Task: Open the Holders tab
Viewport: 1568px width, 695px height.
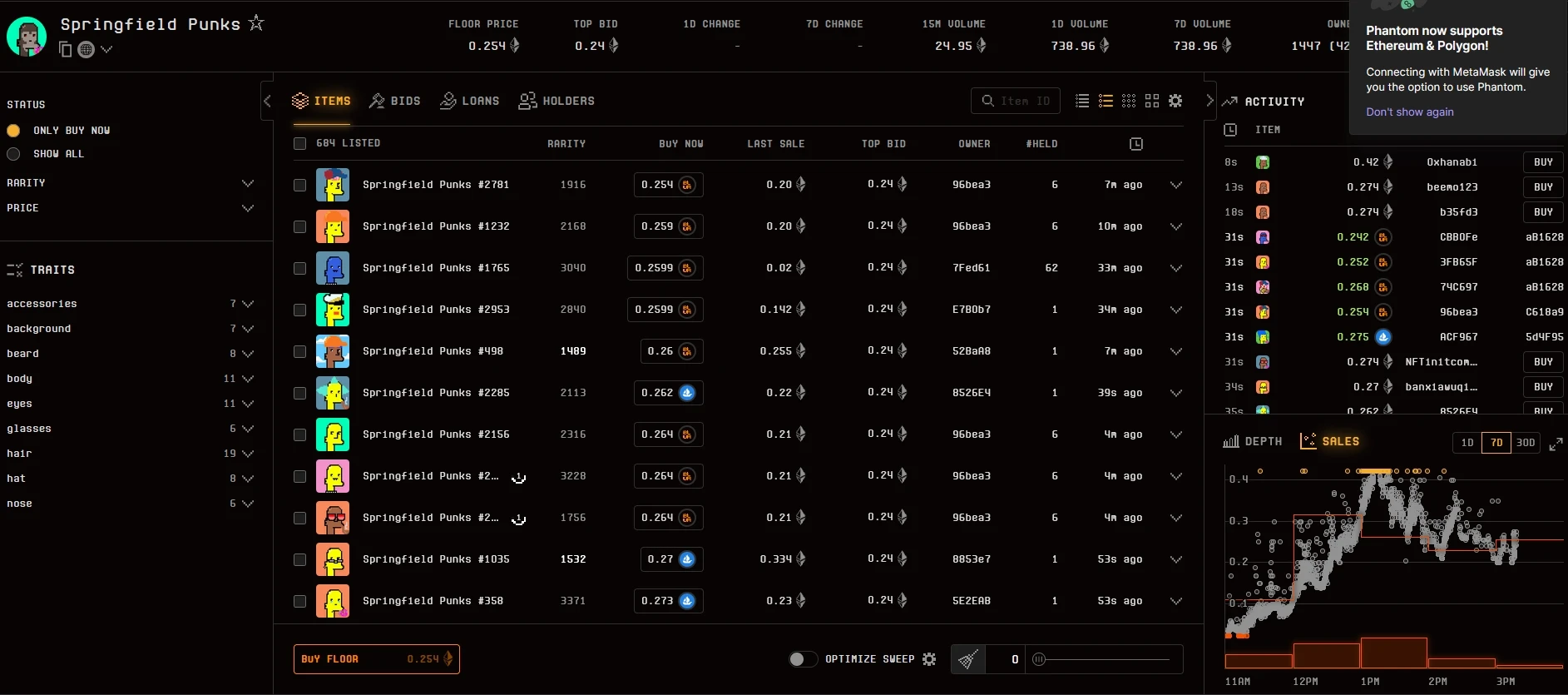Action: 556,101
